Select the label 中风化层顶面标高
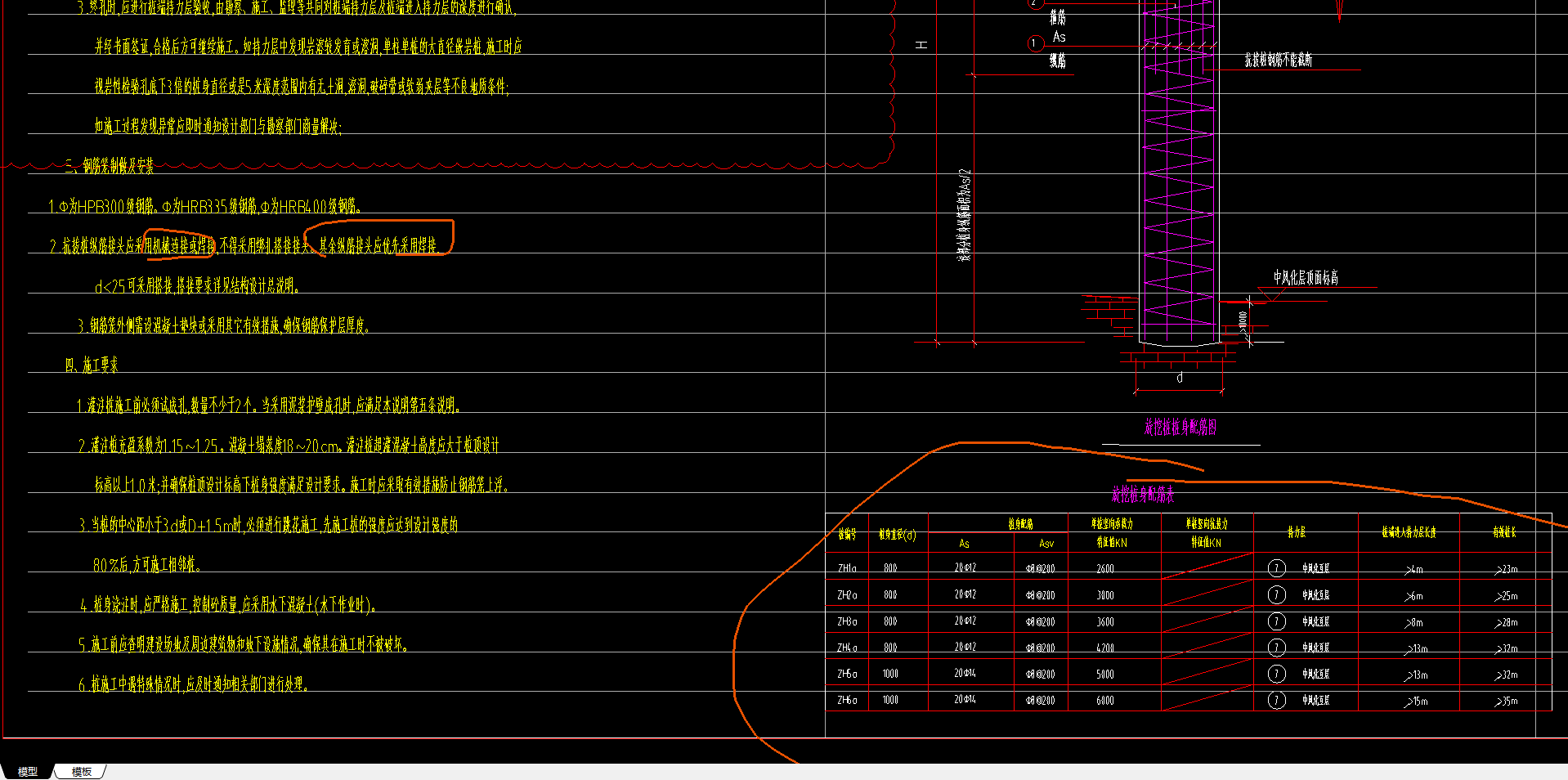The height and width of the screenshot is (780, 1568). (1306, 278)
